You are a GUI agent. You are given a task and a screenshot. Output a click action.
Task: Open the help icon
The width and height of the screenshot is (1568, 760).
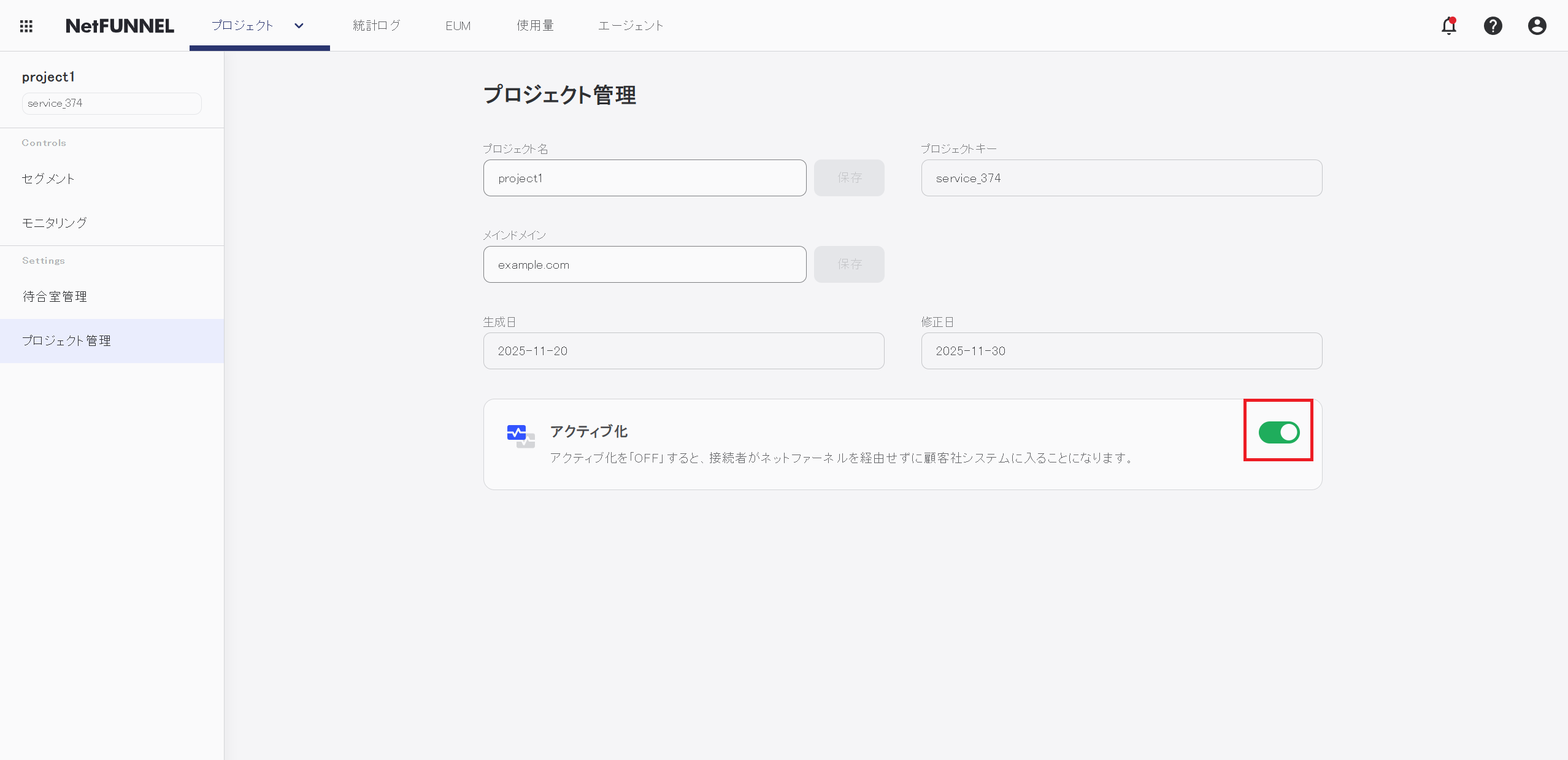point(1493,26)
